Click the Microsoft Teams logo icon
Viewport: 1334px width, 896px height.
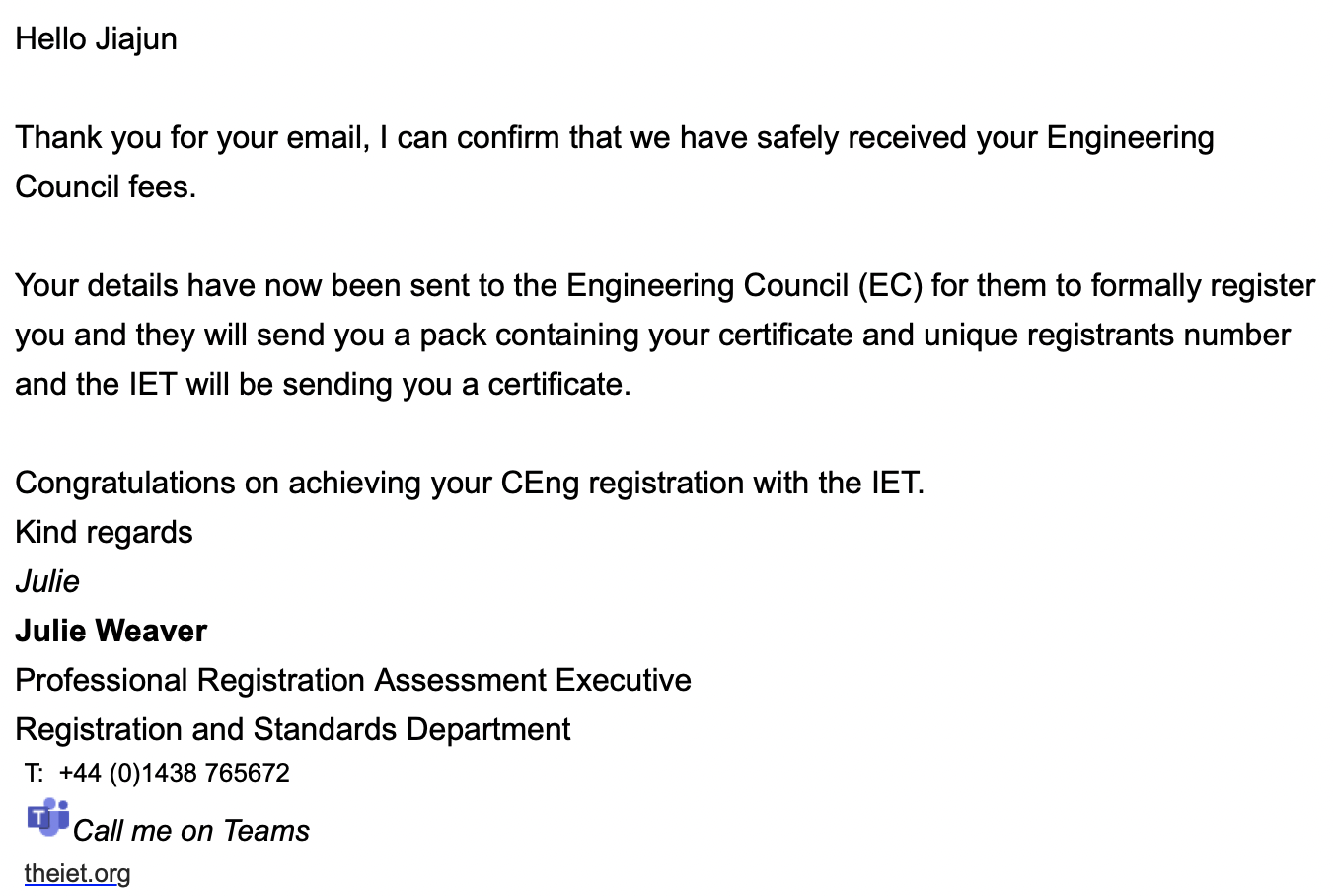click(47, 817)
